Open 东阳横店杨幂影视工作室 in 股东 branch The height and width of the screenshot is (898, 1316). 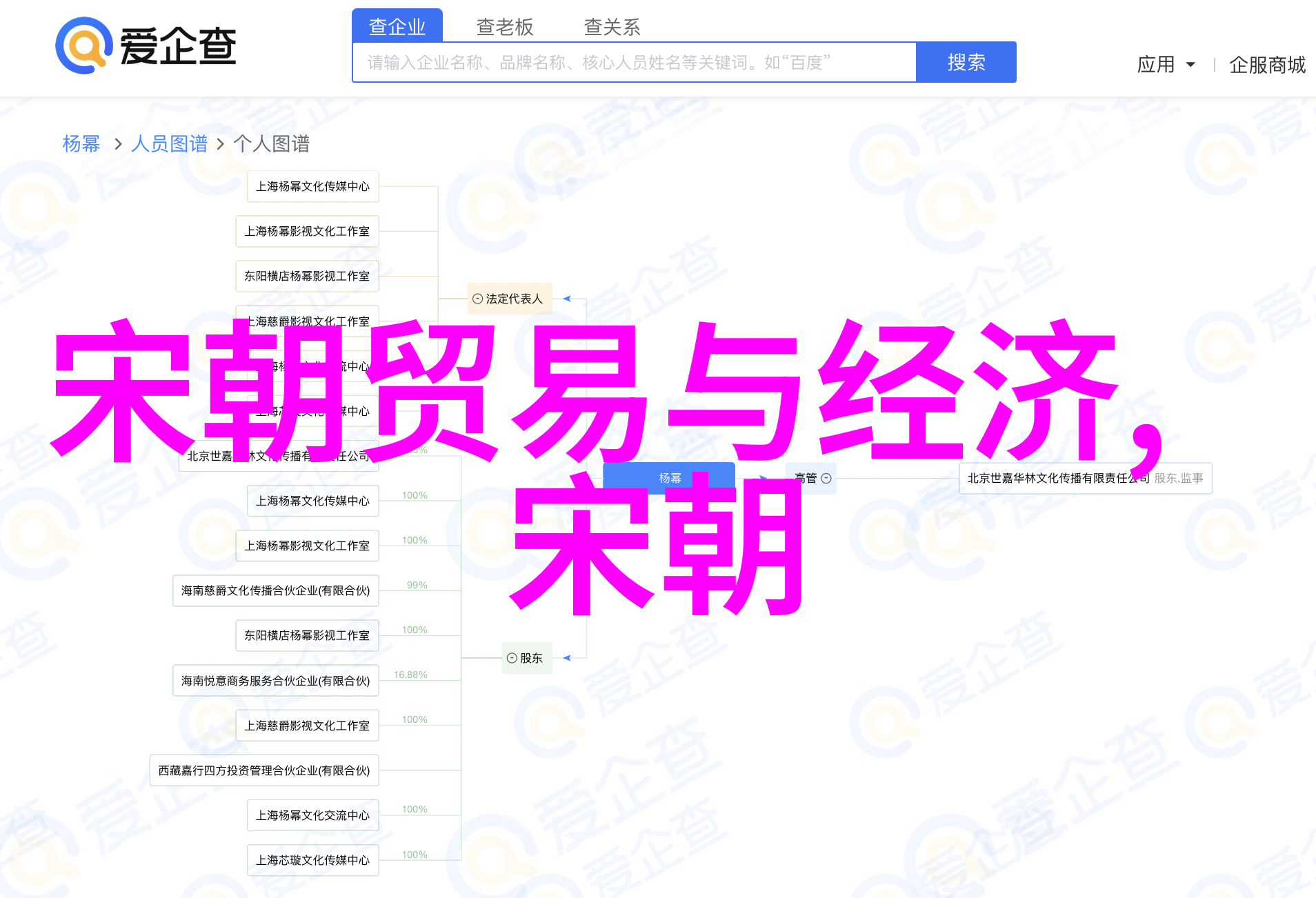(308, 635)
